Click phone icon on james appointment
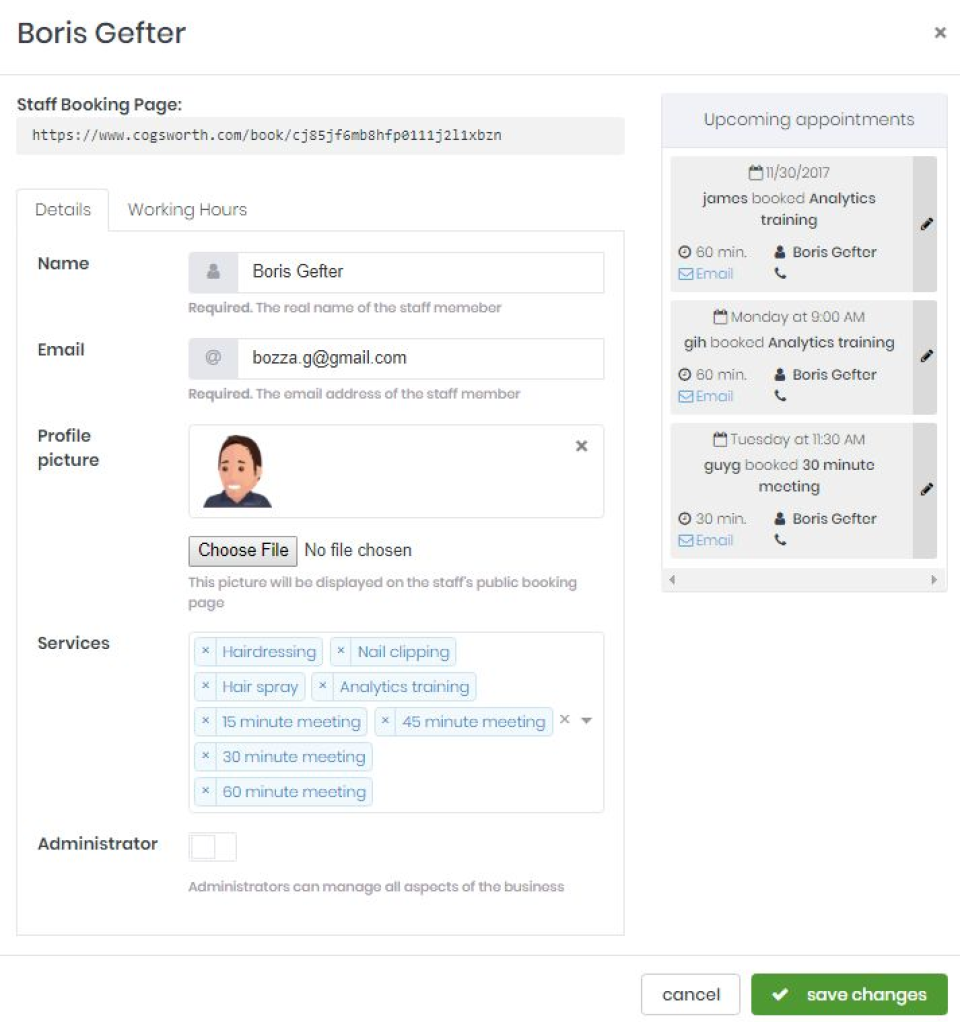The height and width of the screenshot is (1022, 960). click(780, 274)
